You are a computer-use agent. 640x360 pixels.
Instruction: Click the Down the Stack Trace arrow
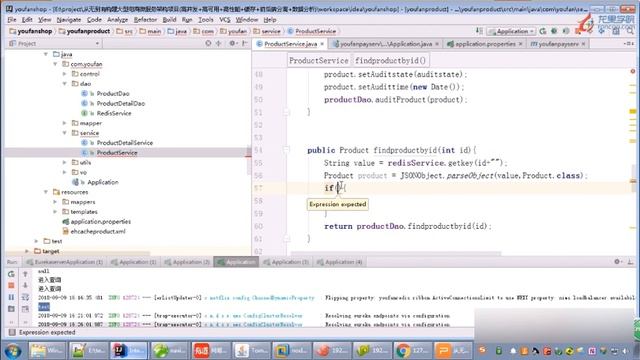25,285
